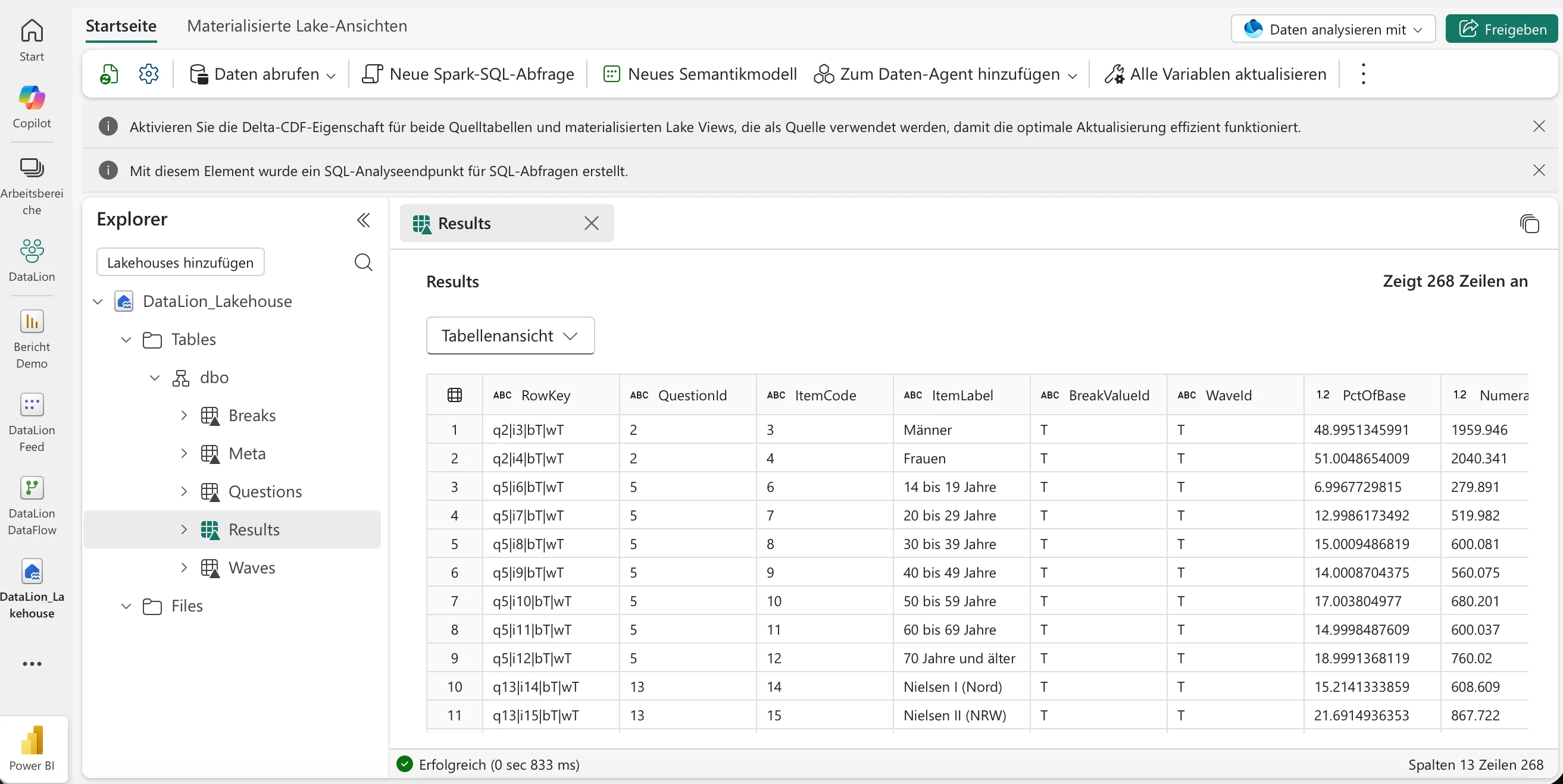Open Arbeitsbereiche workspaces icon
The width and height of the screenshot is (1563, 784).
pyautogui.click(x=32, y=186)
